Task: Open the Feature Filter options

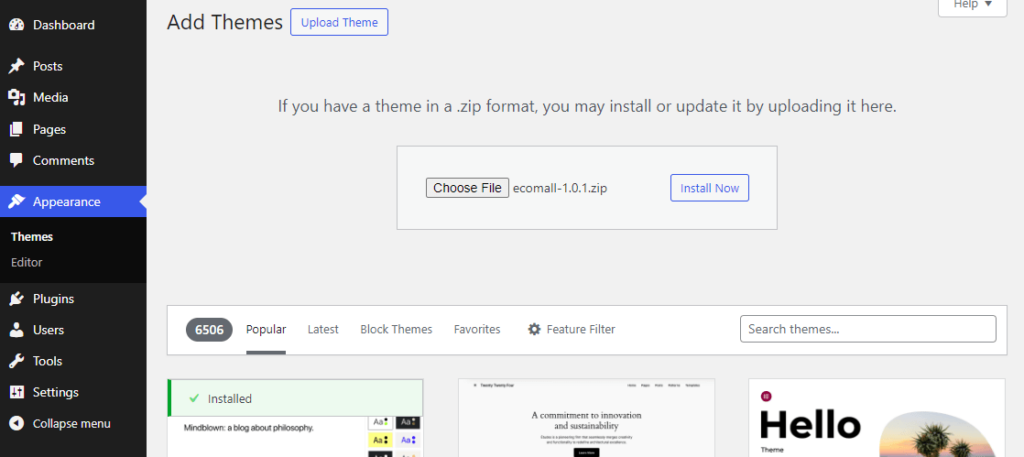Action: 571,330
